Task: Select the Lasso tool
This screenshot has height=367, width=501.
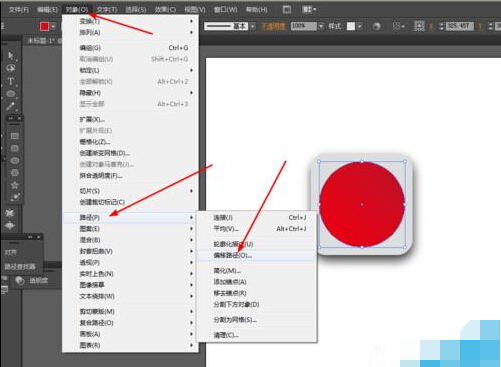Action: [x=11, y=68]
